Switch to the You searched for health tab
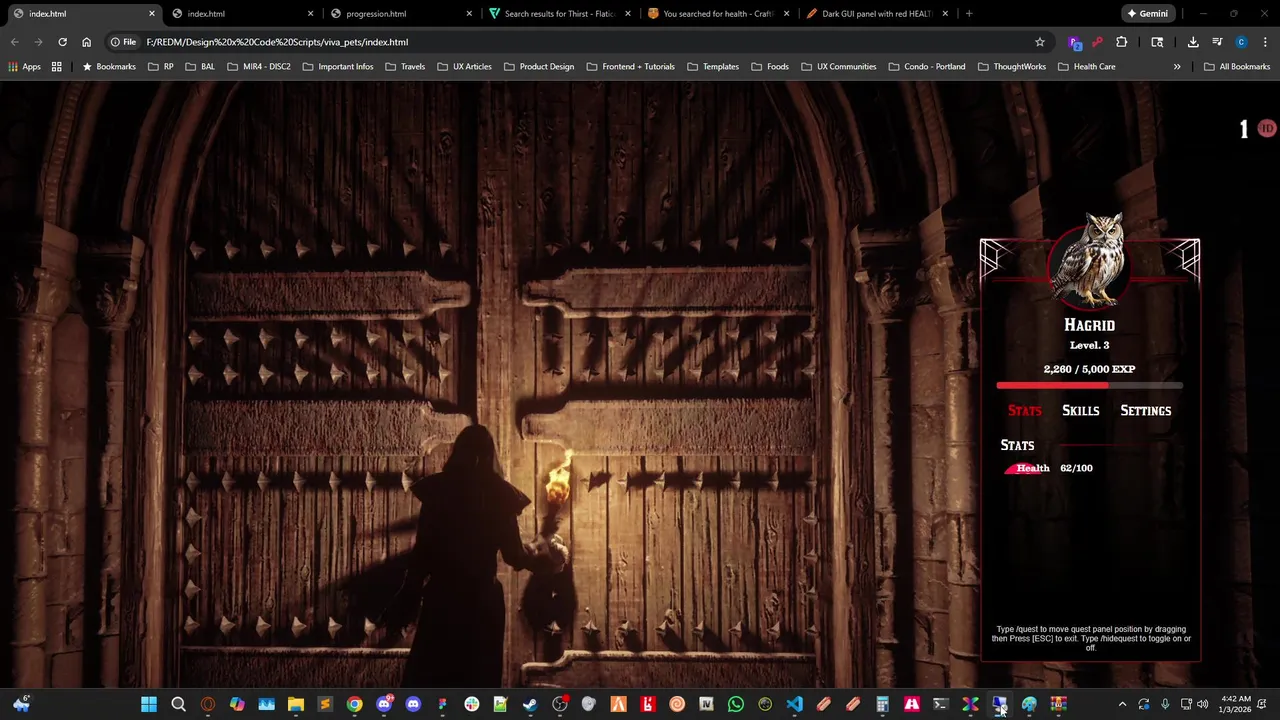1280x720 pixels. [718, 14]
